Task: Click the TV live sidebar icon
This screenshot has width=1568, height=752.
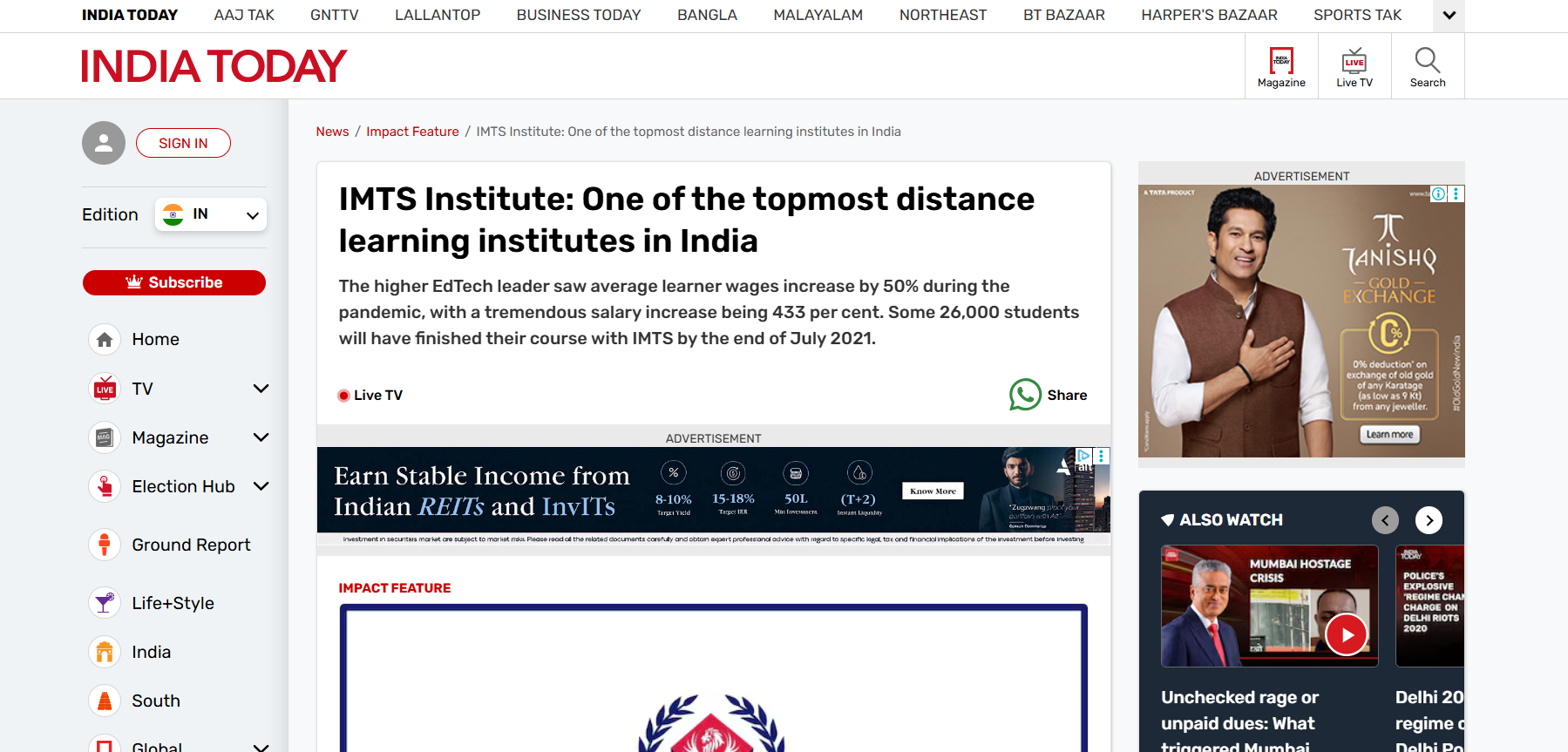Action: (105, 389)
